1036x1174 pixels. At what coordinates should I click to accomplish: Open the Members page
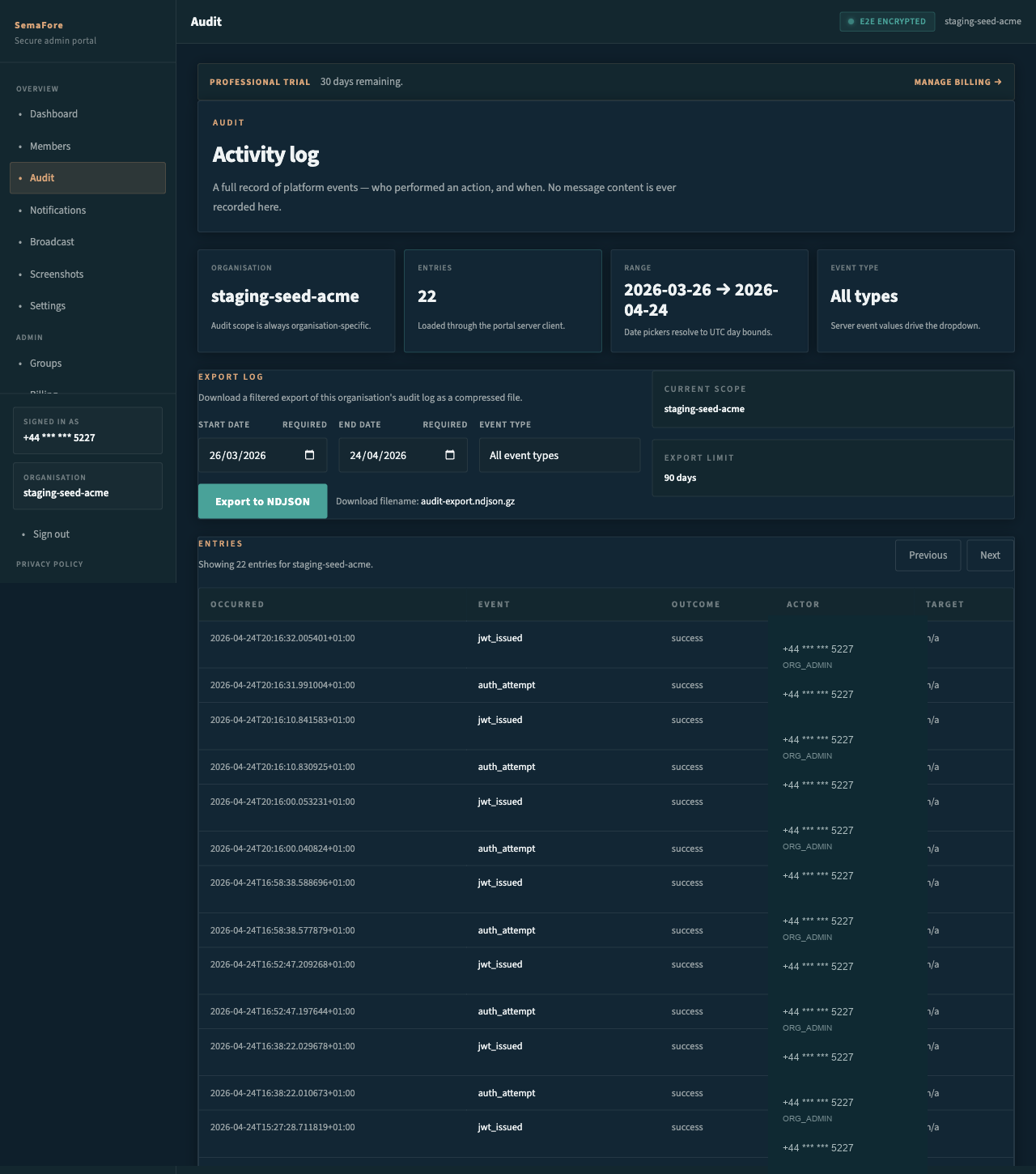pyautogui.click(x=50, y=146)
